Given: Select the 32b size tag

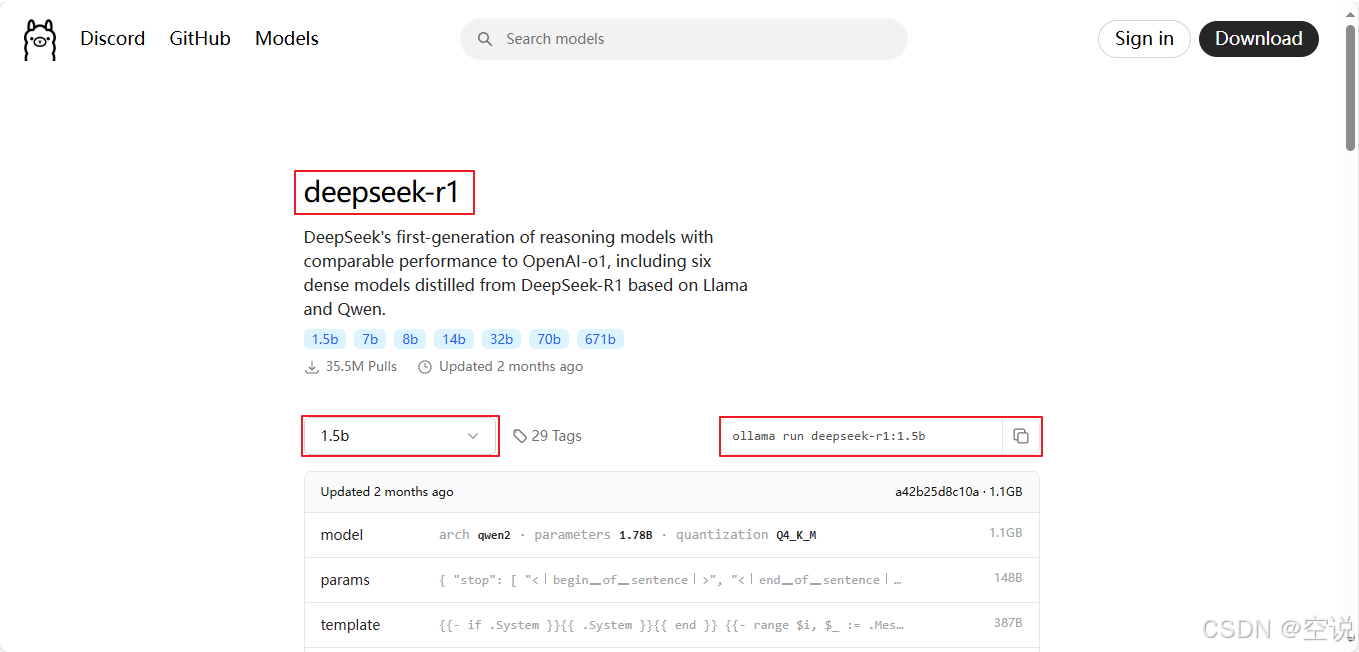Looking at the screenshot, I should click(x=501, y=339).
